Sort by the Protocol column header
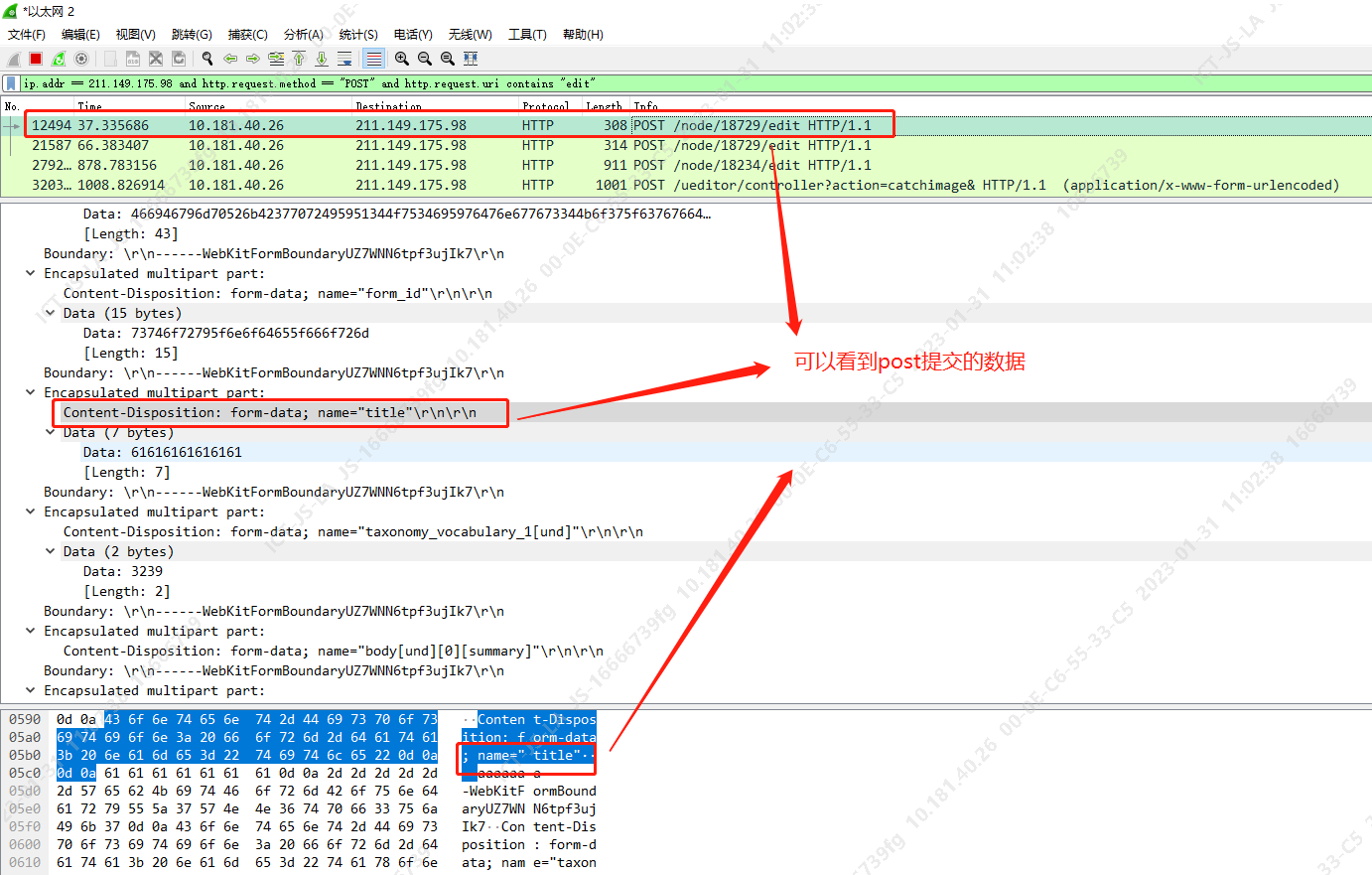Viewport: 1372px width, 875px height. [x=545, y=105]
